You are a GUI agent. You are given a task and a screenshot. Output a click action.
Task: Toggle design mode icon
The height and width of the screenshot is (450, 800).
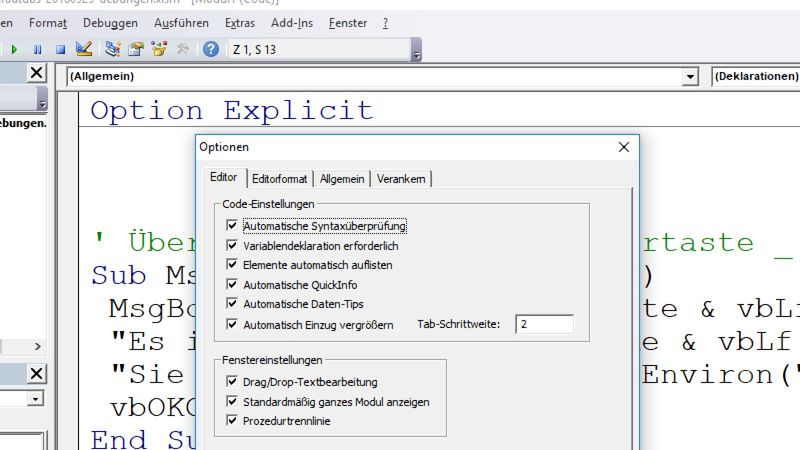[84, 49]
